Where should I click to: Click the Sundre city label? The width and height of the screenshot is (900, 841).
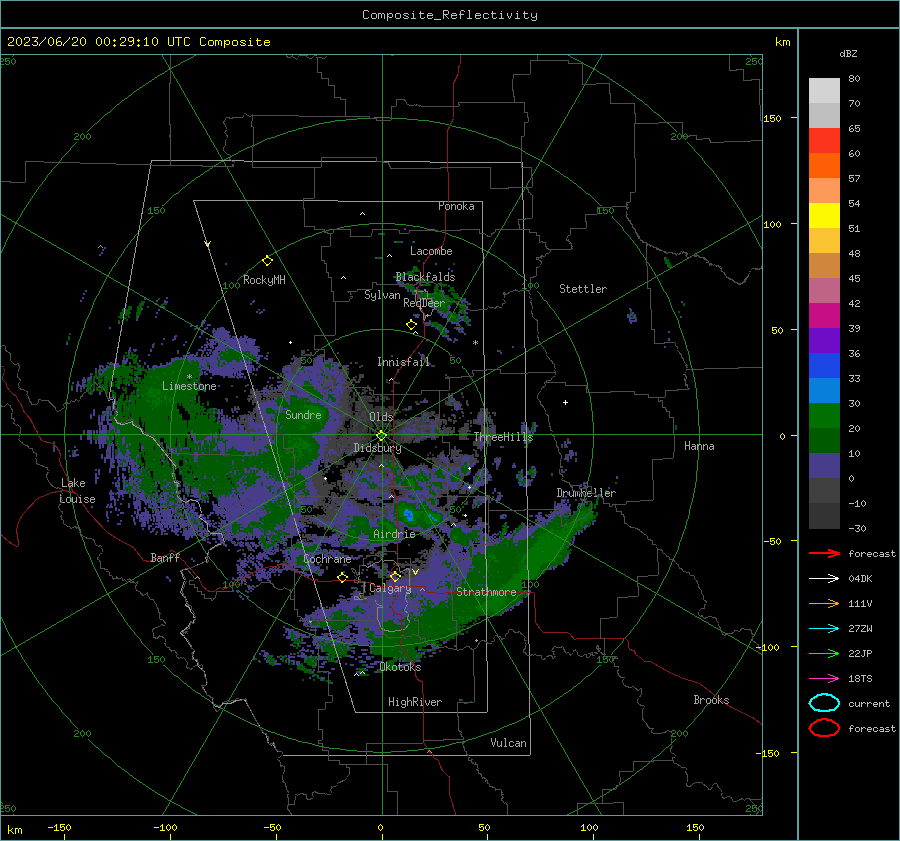tap(303, 414)
